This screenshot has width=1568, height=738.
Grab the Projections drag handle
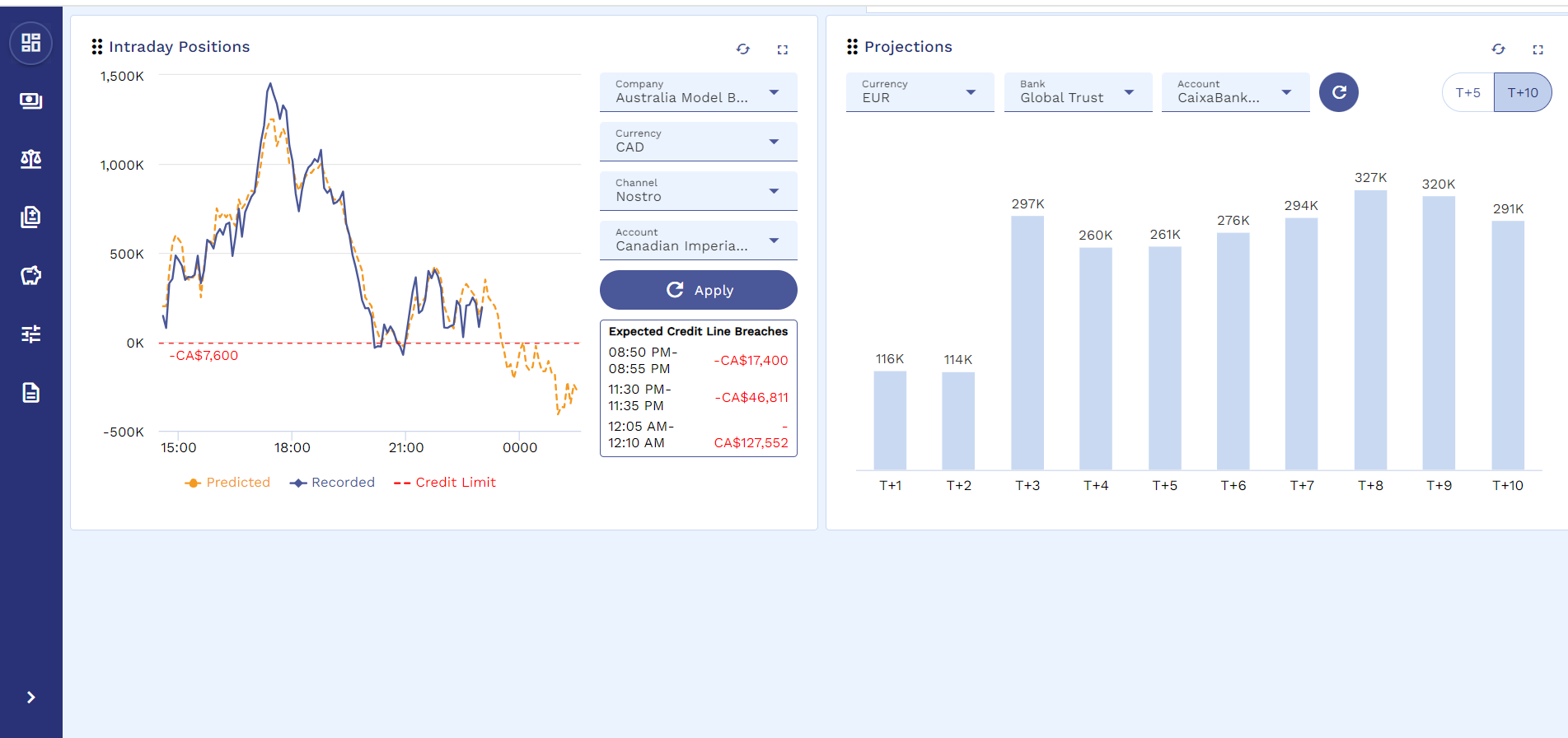853,47
